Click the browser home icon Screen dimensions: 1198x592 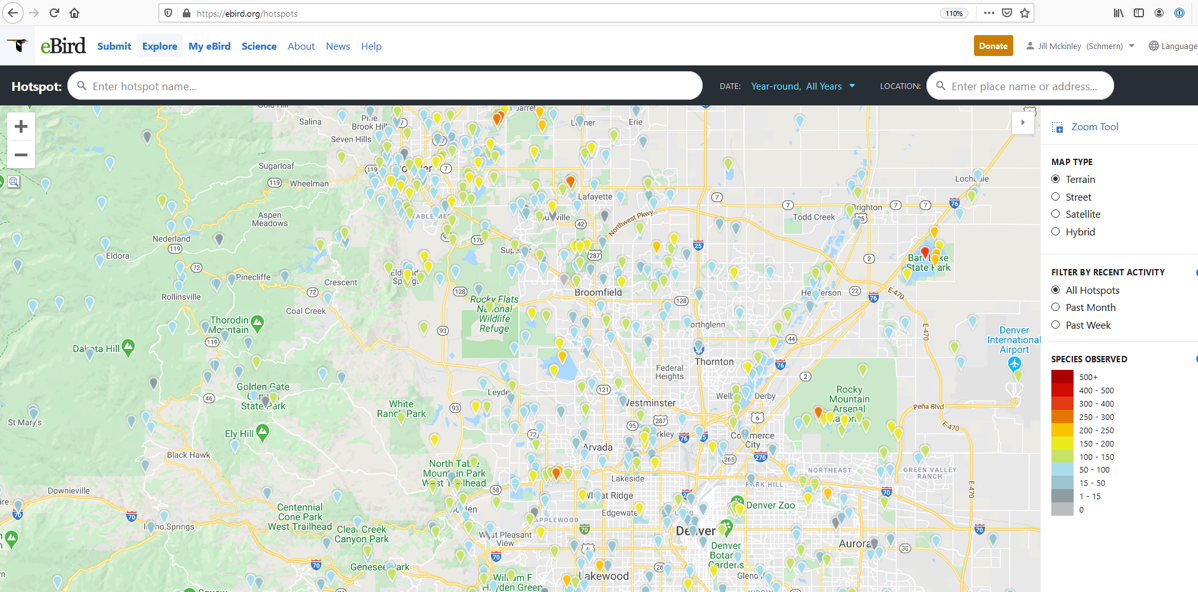click(x=74, y=13)
